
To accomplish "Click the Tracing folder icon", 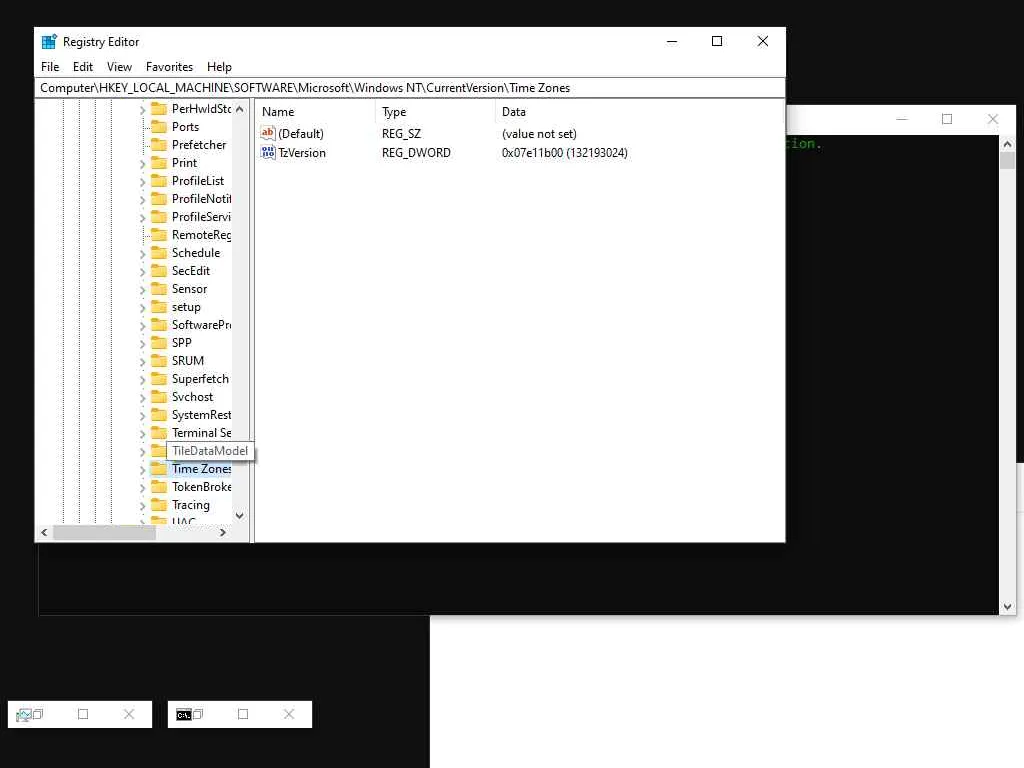I will (159, 505).
